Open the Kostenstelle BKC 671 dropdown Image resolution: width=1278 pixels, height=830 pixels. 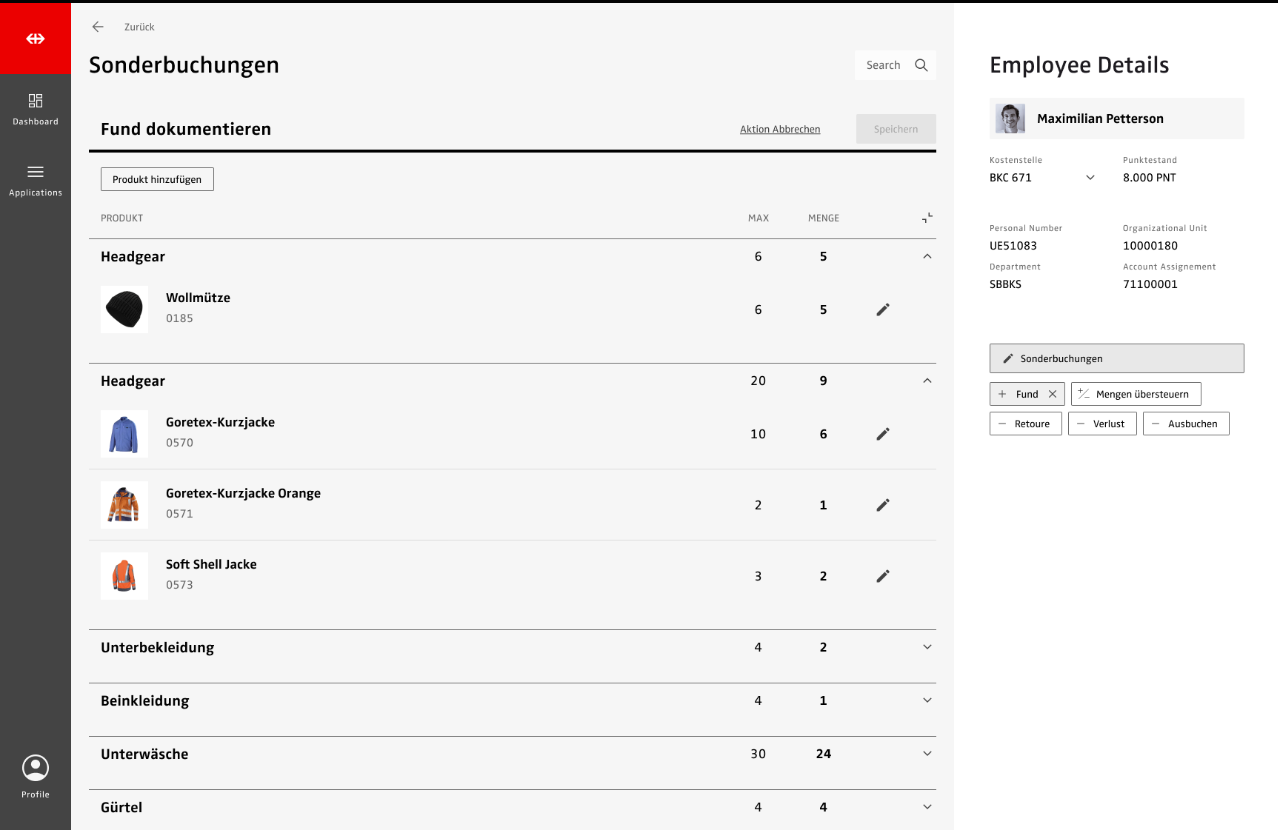point(1090,178)
